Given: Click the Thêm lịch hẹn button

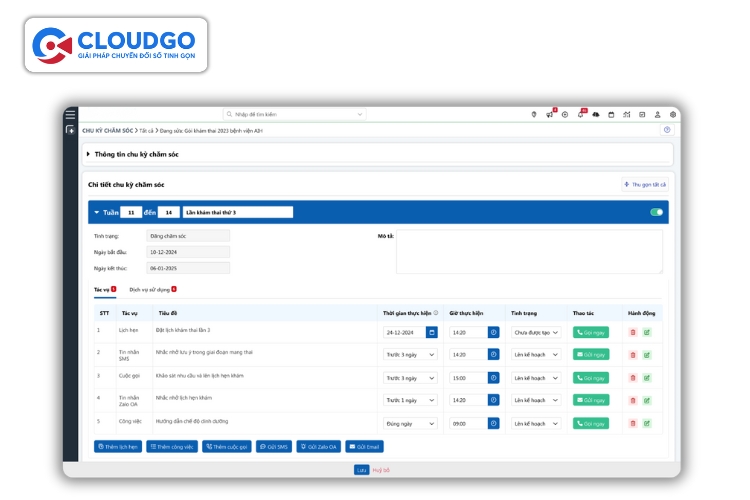Looking at the screenshot, I should tap(118, 446).
